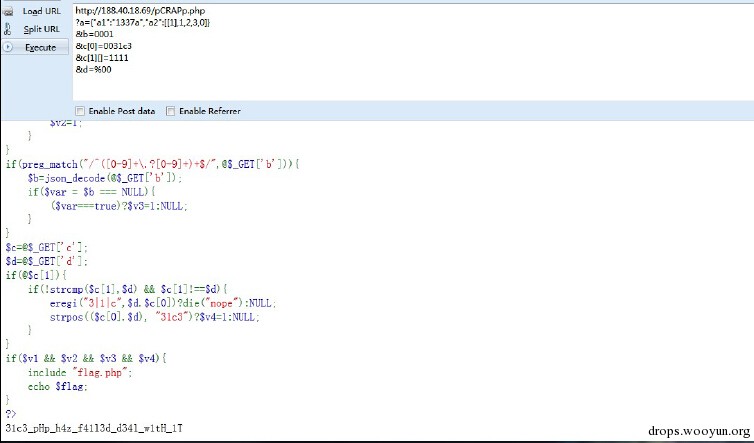Click the Split URL scissors icon
754x443 pixels.
click(8, 29)
